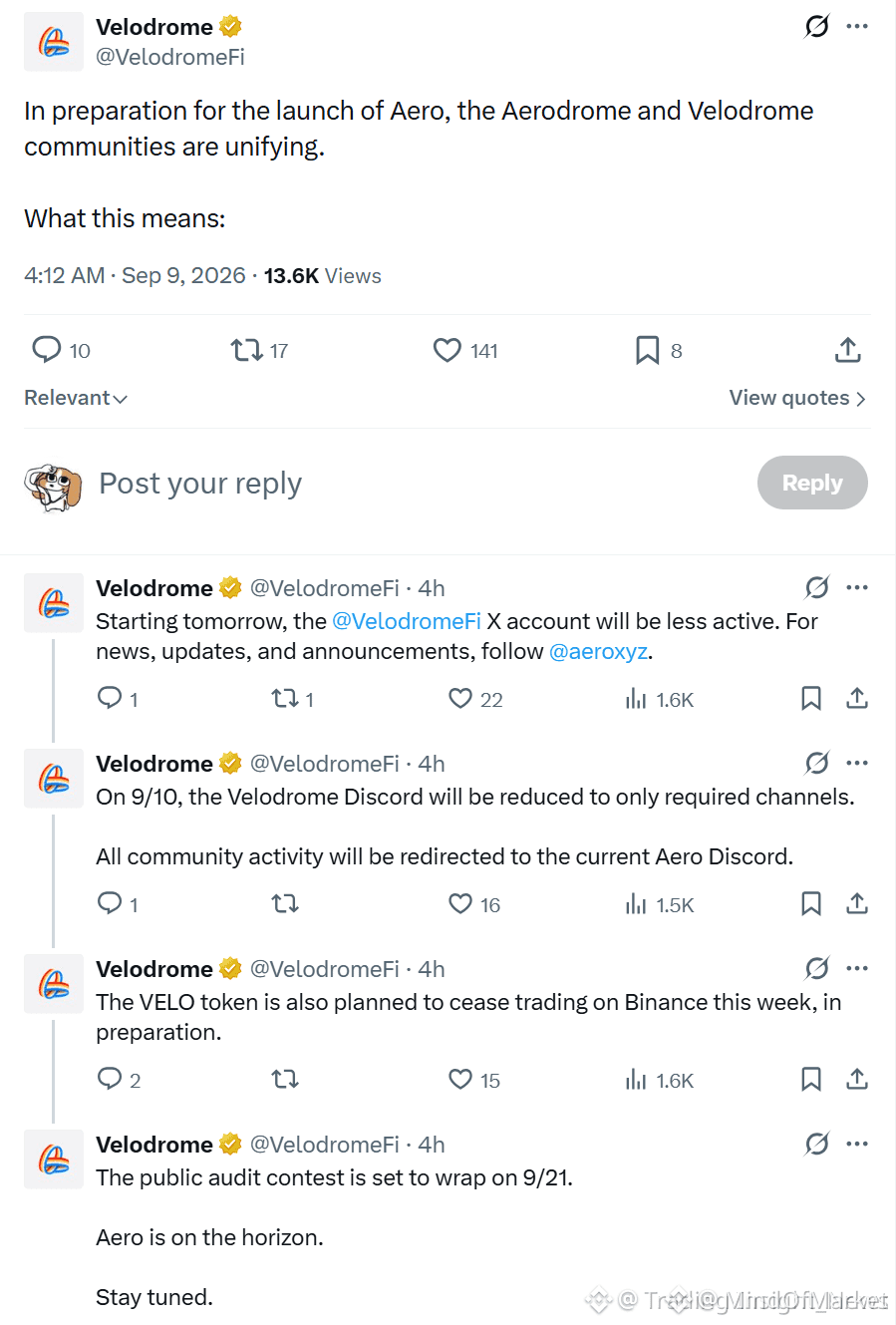Open the Relevant sort dropdown
Screen dimensions: 896x1325
pyautogui.click(x=76, y=398)
